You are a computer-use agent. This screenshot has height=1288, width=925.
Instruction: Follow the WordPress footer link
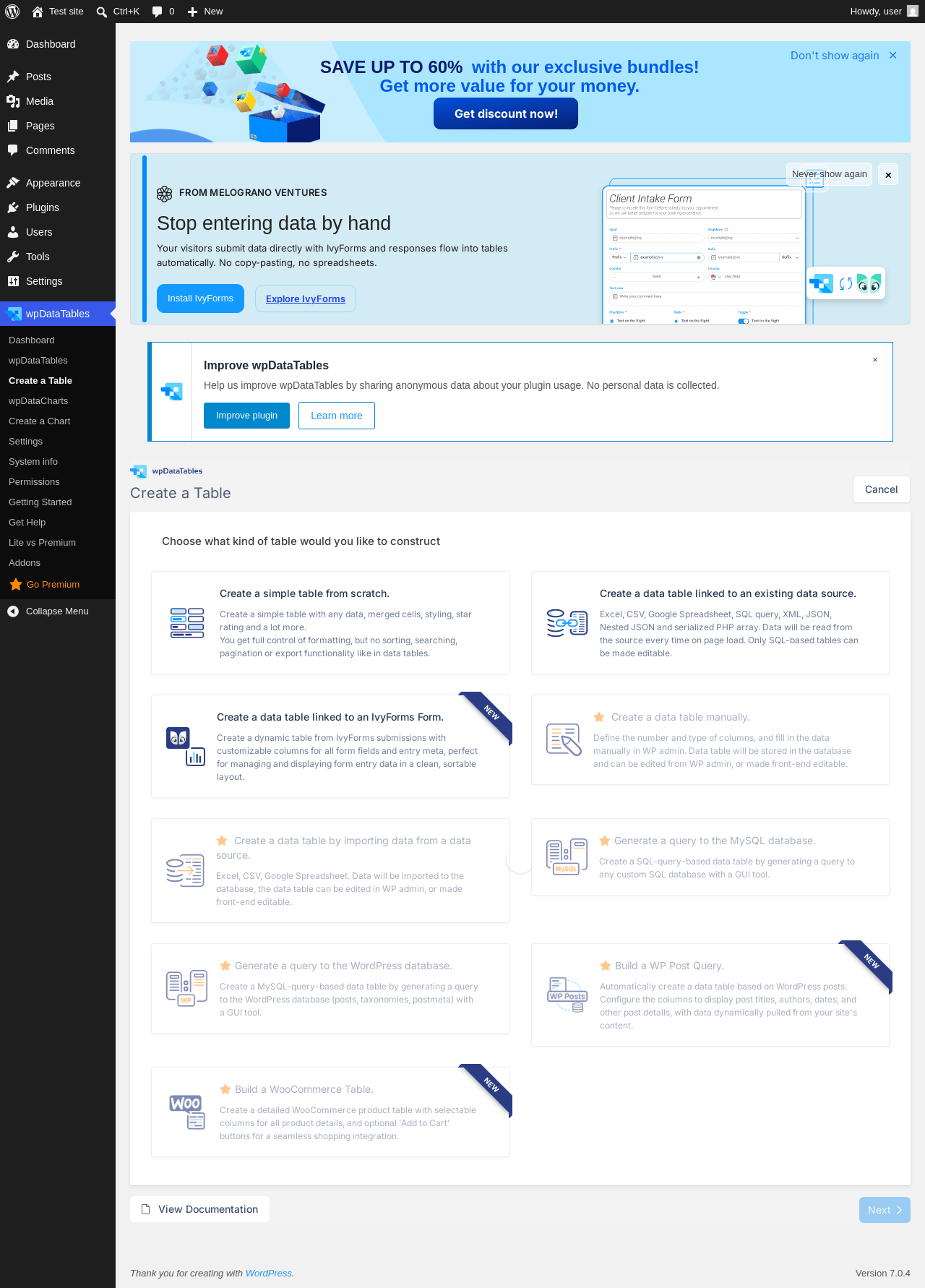coord(269,1274)
